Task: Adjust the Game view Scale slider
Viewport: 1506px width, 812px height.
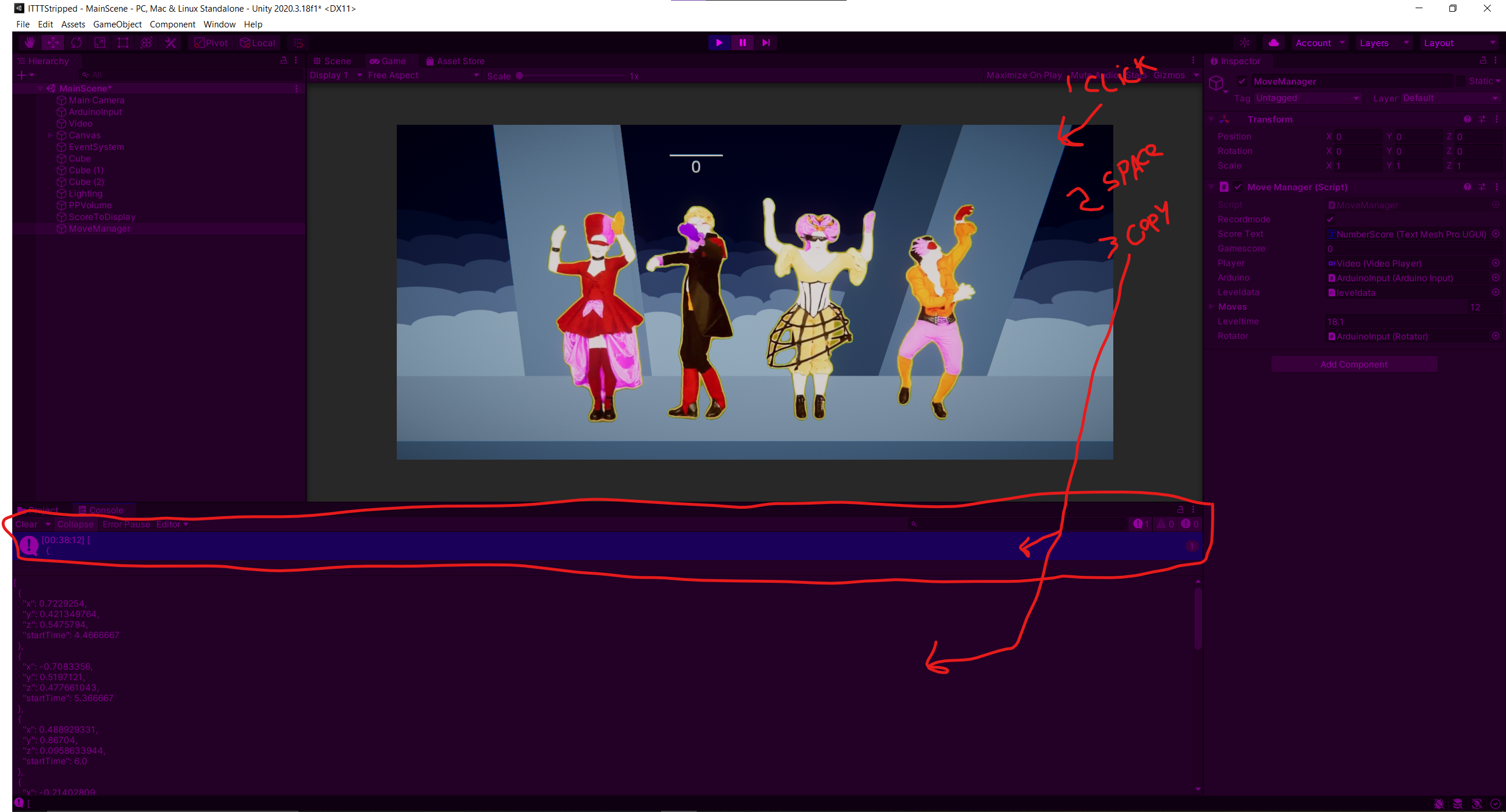Action: click(x=520, y=76)
